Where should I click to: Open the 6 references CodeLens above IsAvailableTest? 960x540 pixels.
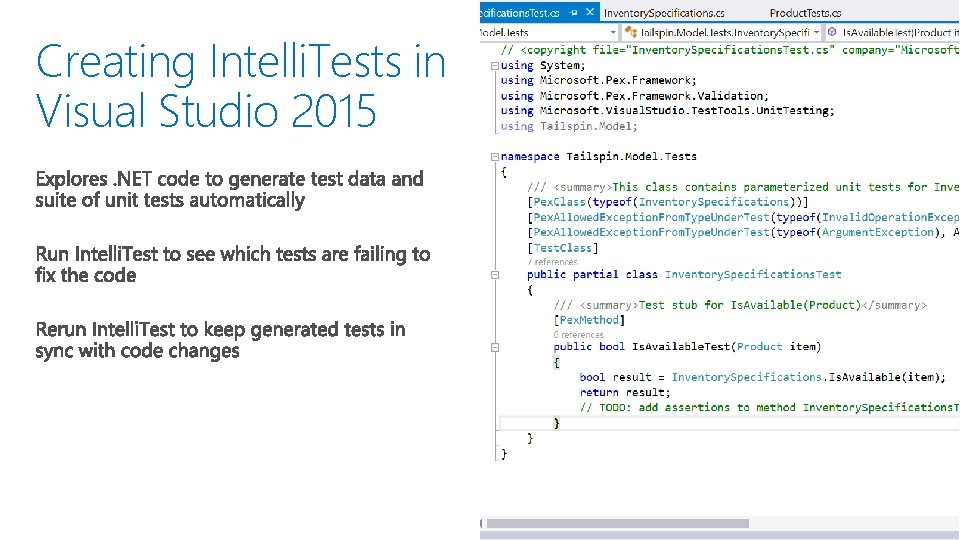(x=579, y=335)
